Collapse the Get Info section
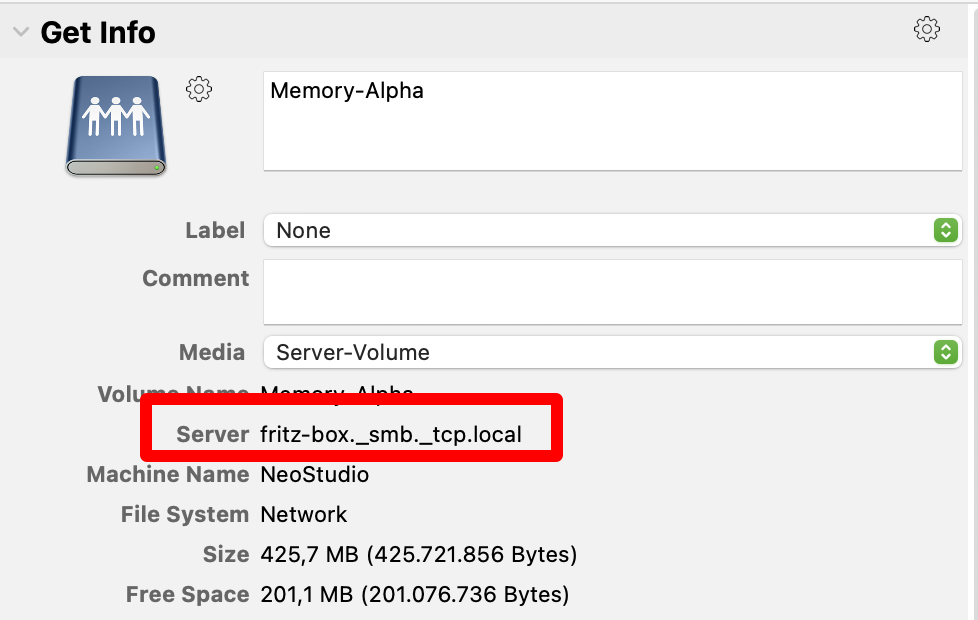 pyautogui.click(x=20, y=31)
